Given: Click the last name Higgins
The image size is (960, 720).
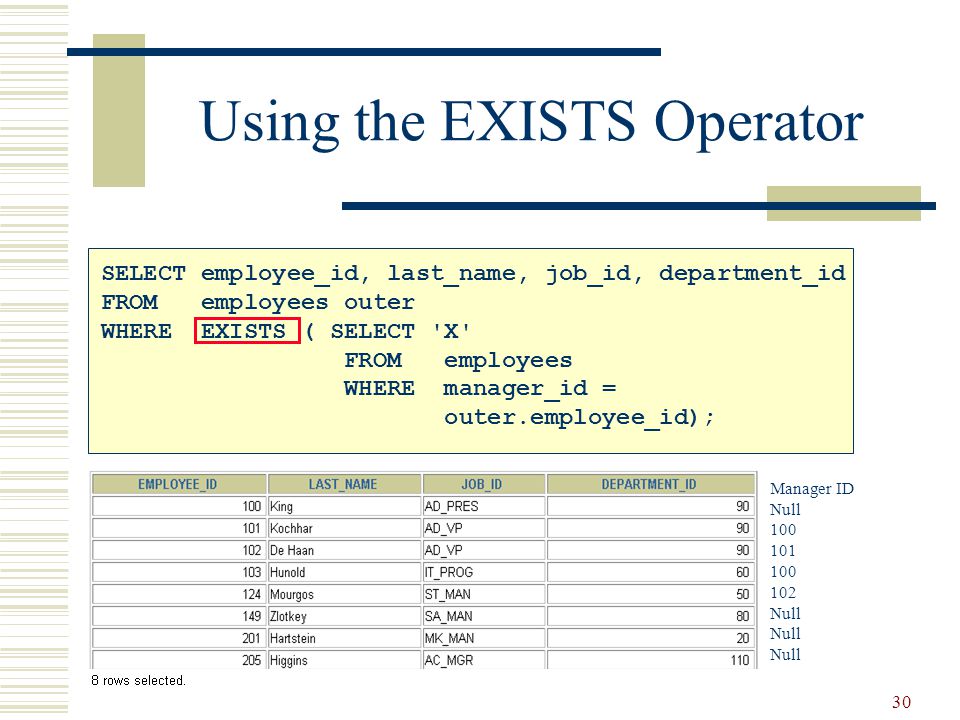Looking at the screenshot, I should point(345,660).
